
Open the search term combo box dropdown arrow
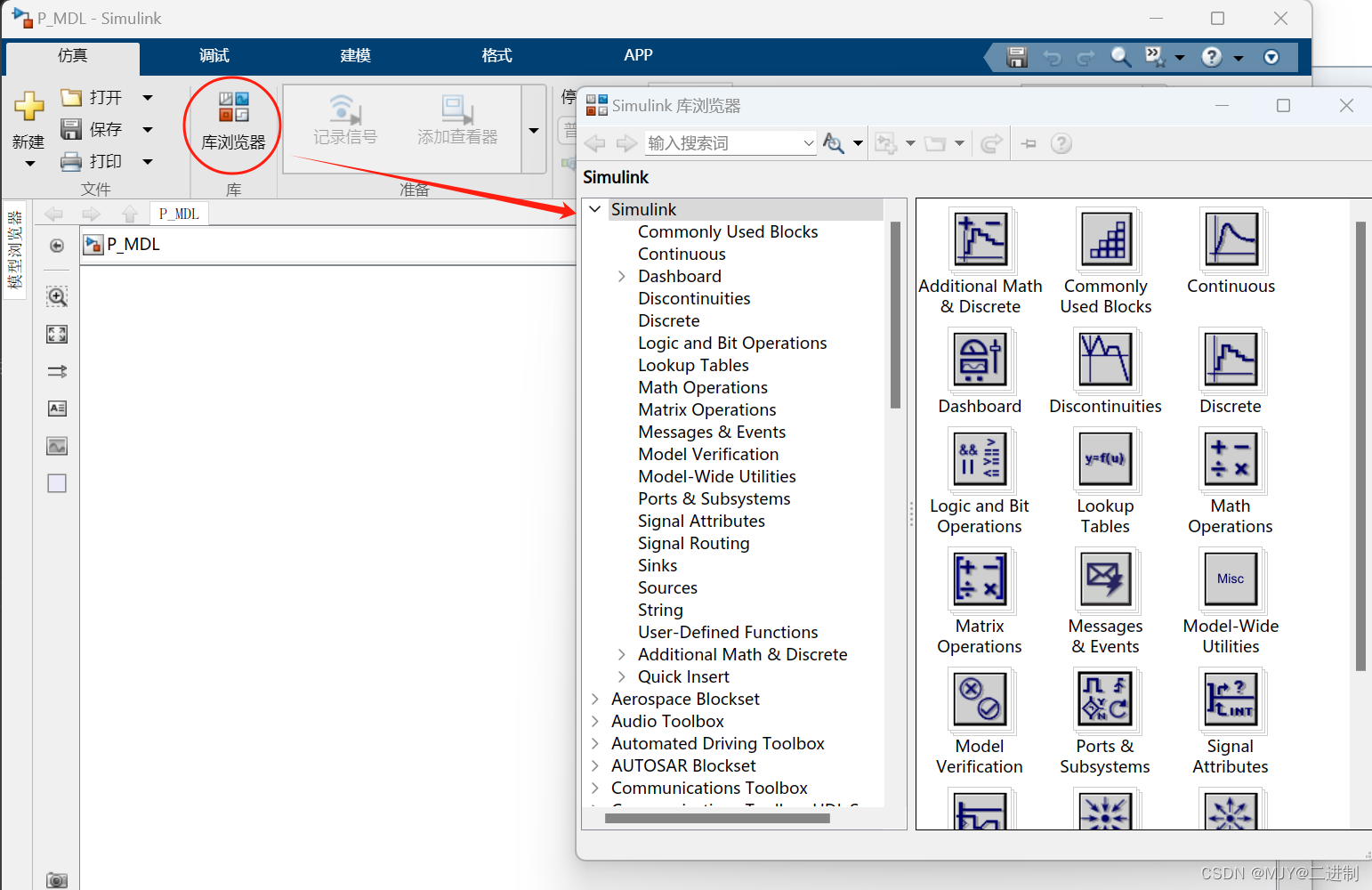pos(808,143)
